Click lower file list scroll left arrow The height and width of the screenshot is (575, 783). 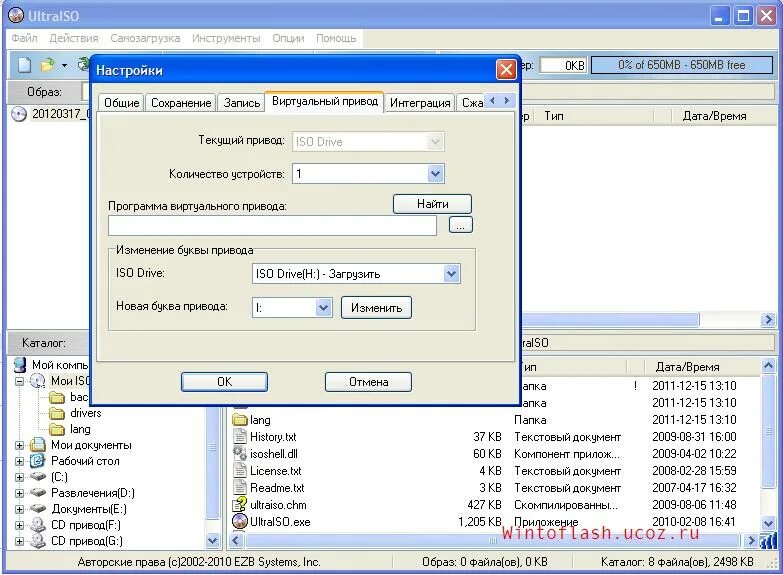(x=237, y=541)
